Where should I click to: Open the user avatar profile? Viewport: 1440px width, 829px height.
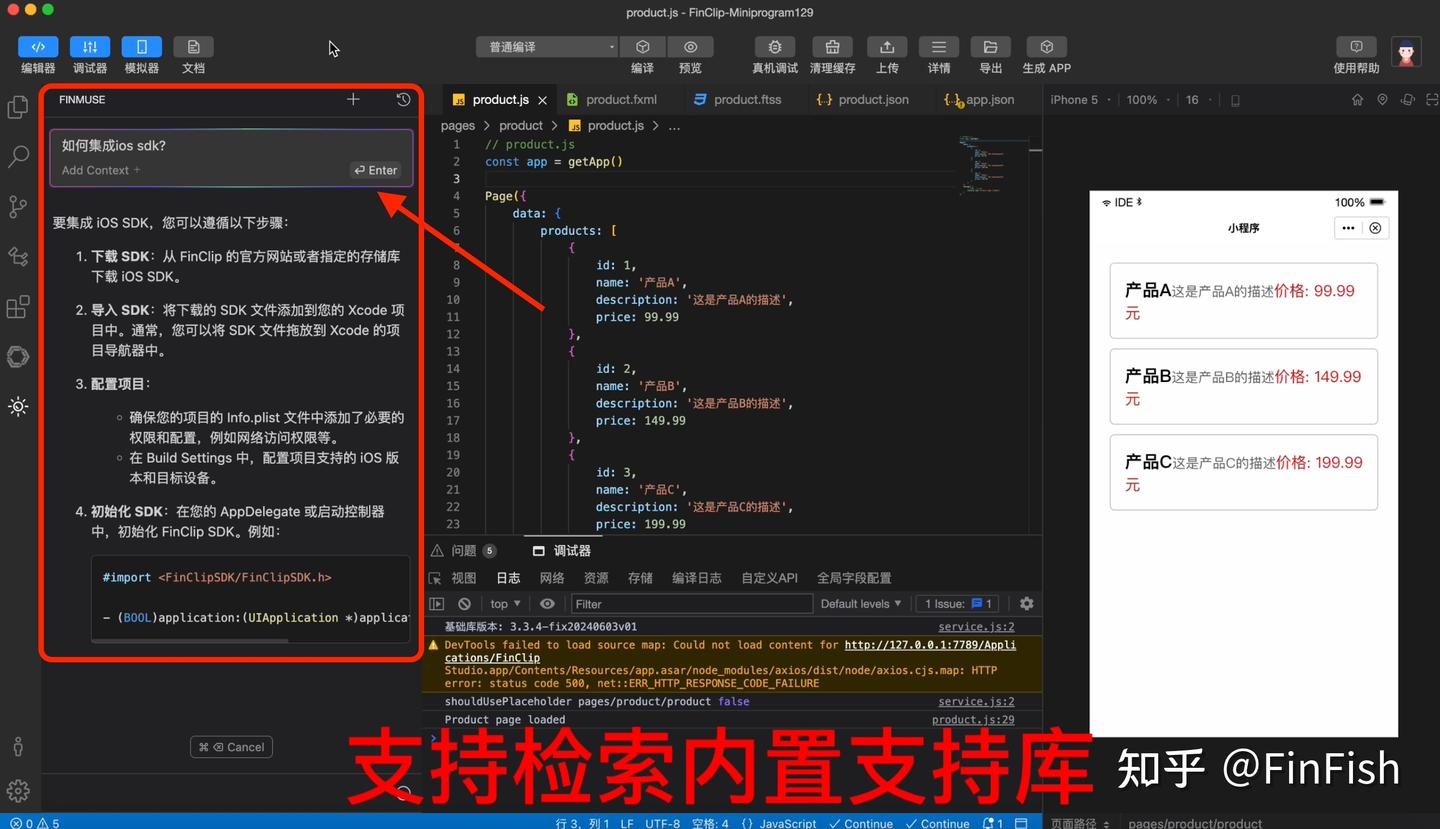tap(1406, 52)
